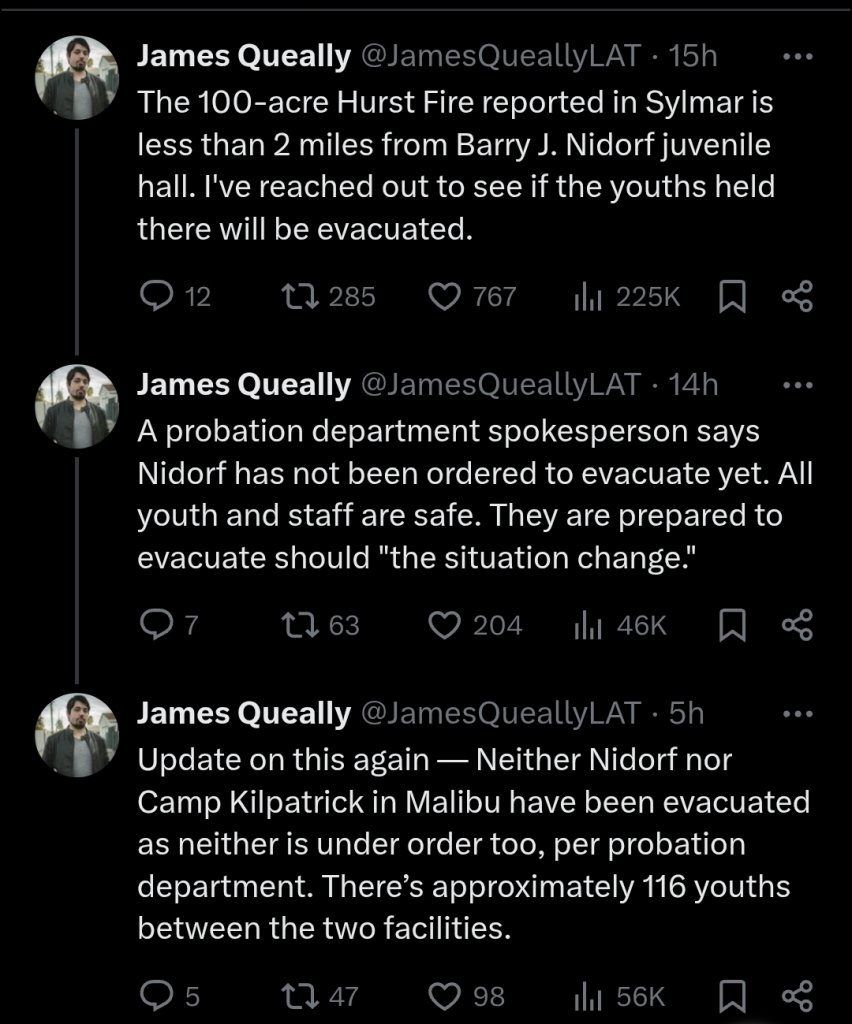This screenshot has height=1024, width=852.
Task: Open more options on the 5h tweet
Action: coord(797,713)
